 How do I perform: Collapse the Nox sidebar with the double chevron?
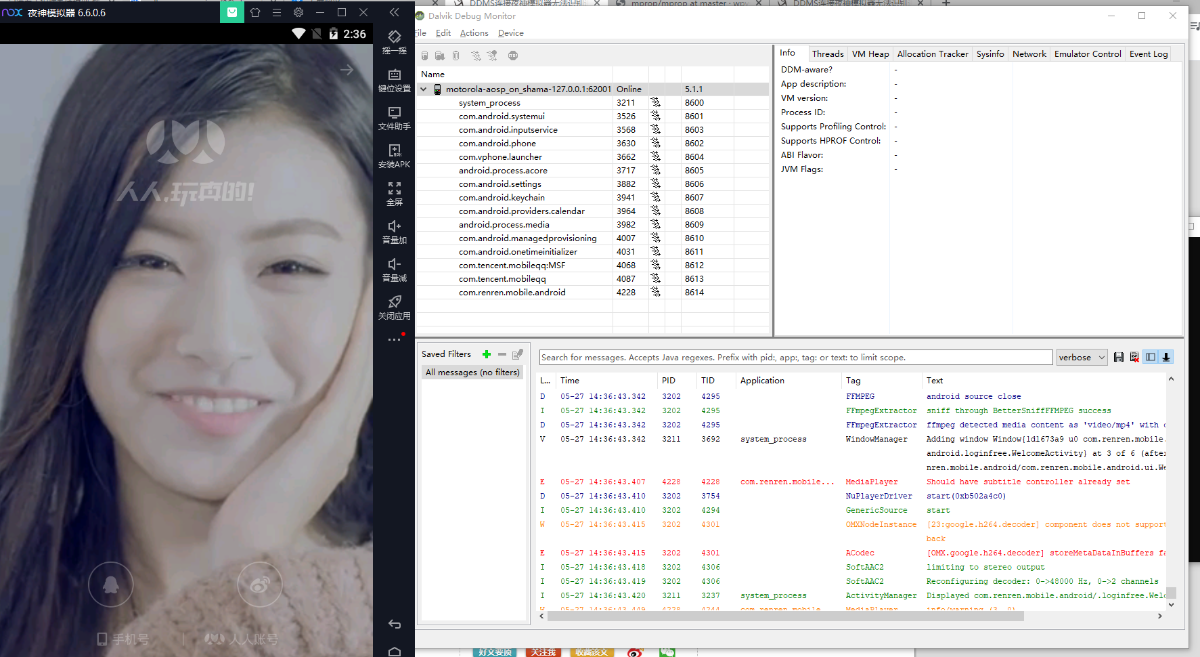click(x=394, y=12)
